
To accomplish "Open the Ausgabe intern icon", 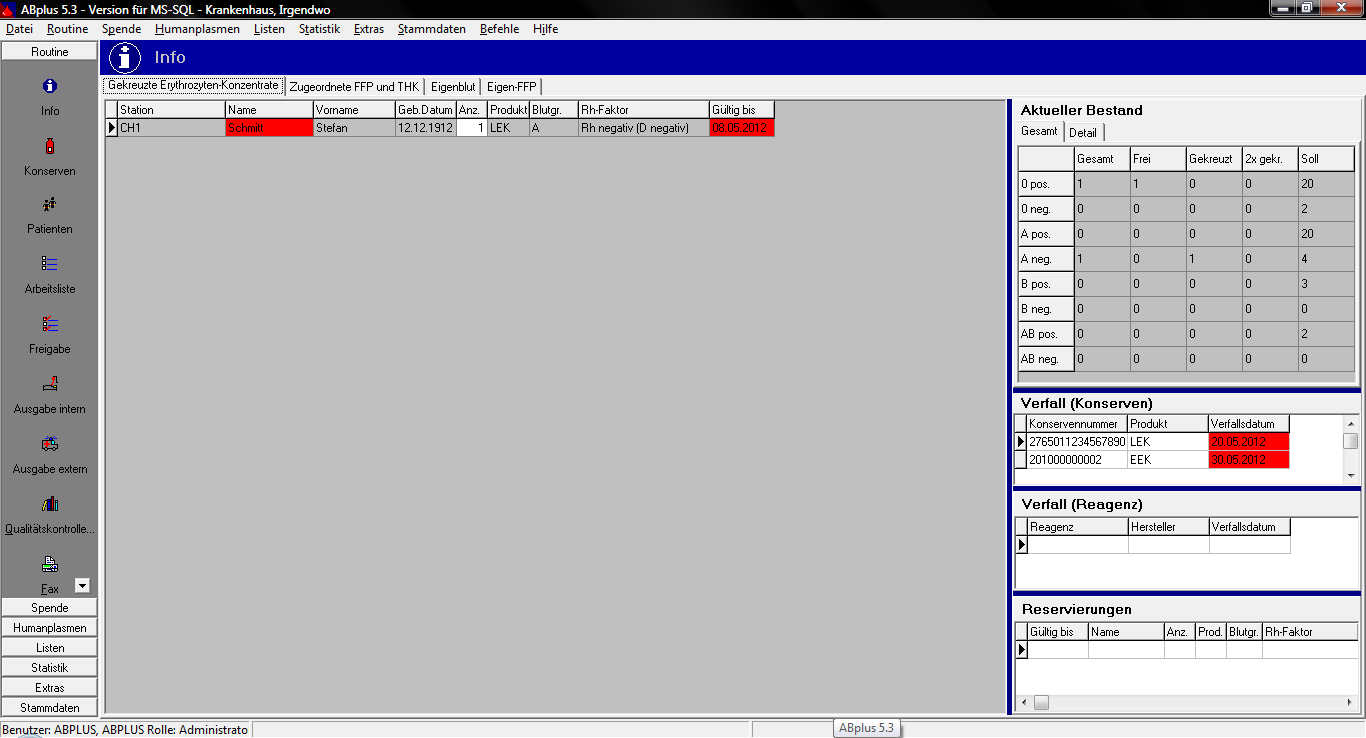I will [x=50, y=384].
